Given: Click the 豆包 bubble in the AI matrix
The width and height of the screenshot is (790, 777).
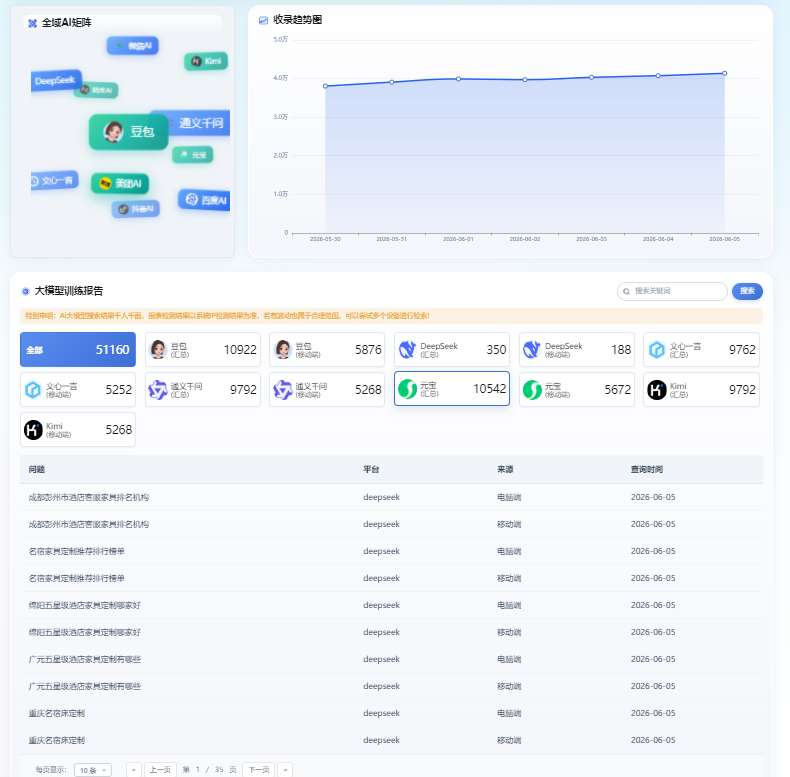Looking at the screenshot, I should point(128,132).
